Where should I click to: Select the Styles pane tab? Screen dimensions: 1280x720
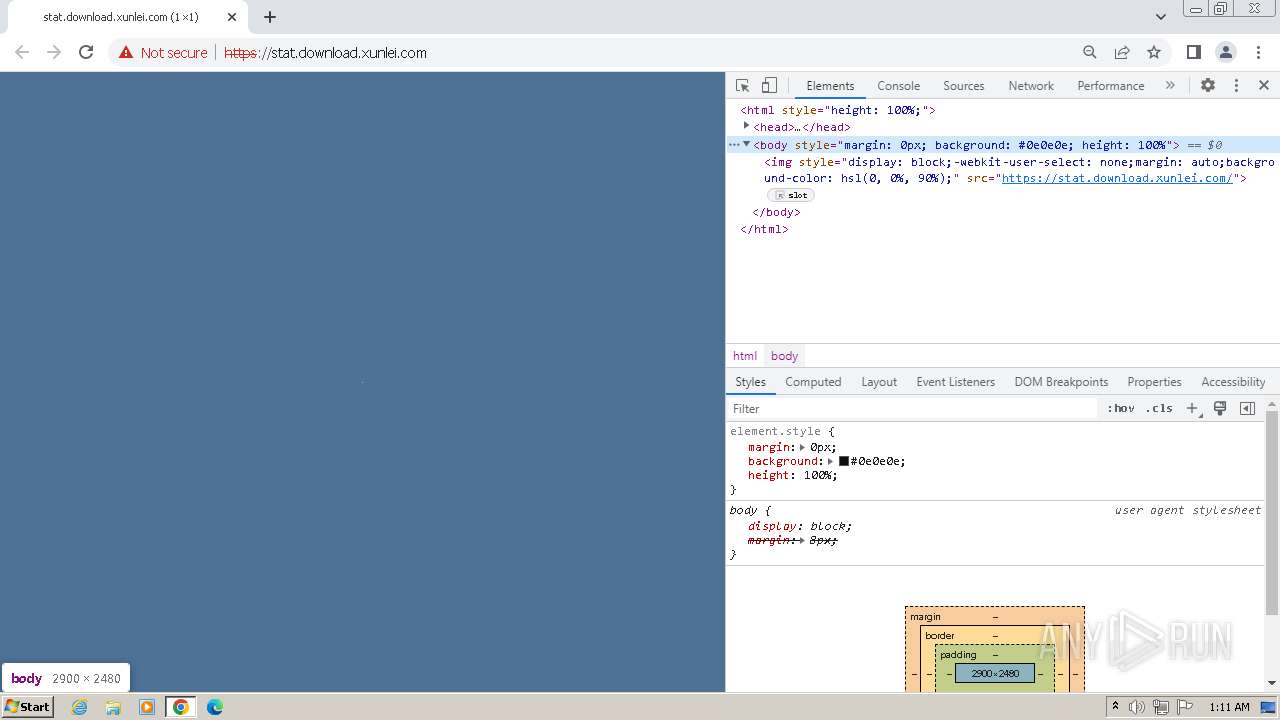coord(750,382)
